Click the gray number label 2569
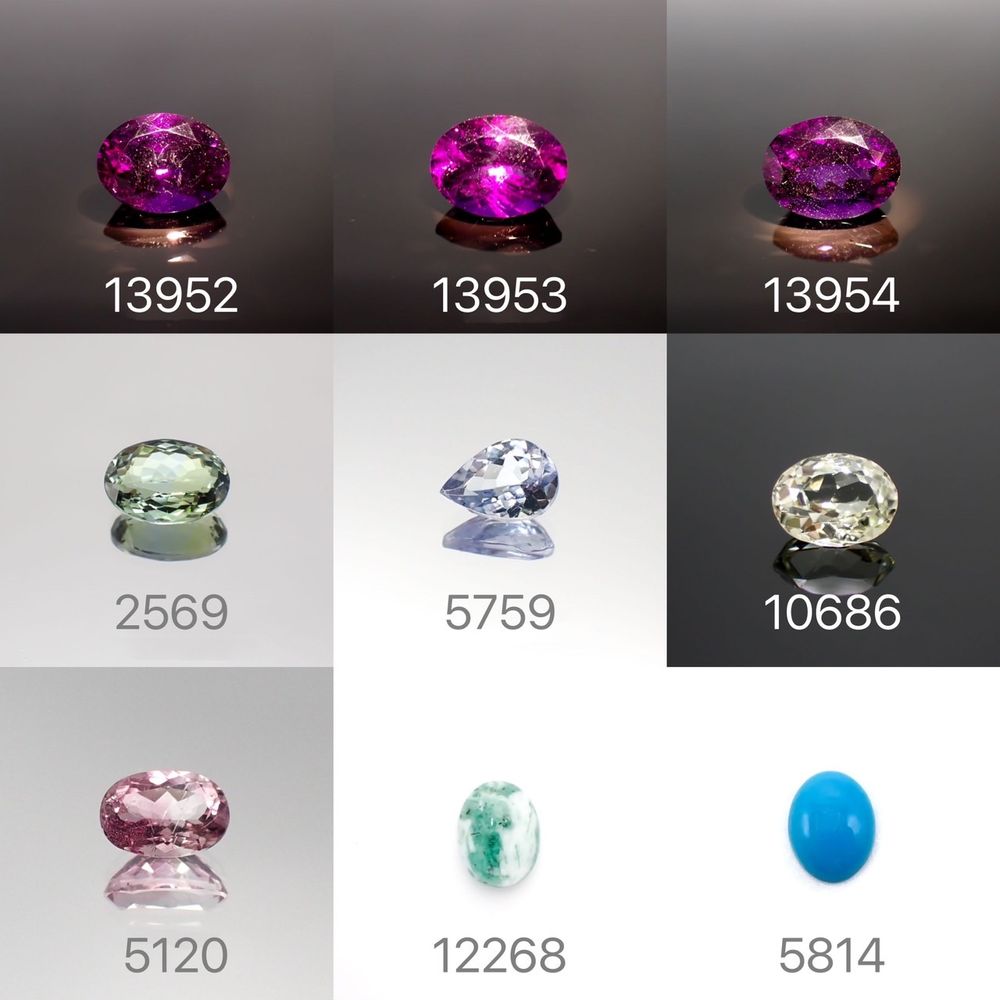Screen dimensions: 1000x1000 pyautogui.click(x=172, y=612)
